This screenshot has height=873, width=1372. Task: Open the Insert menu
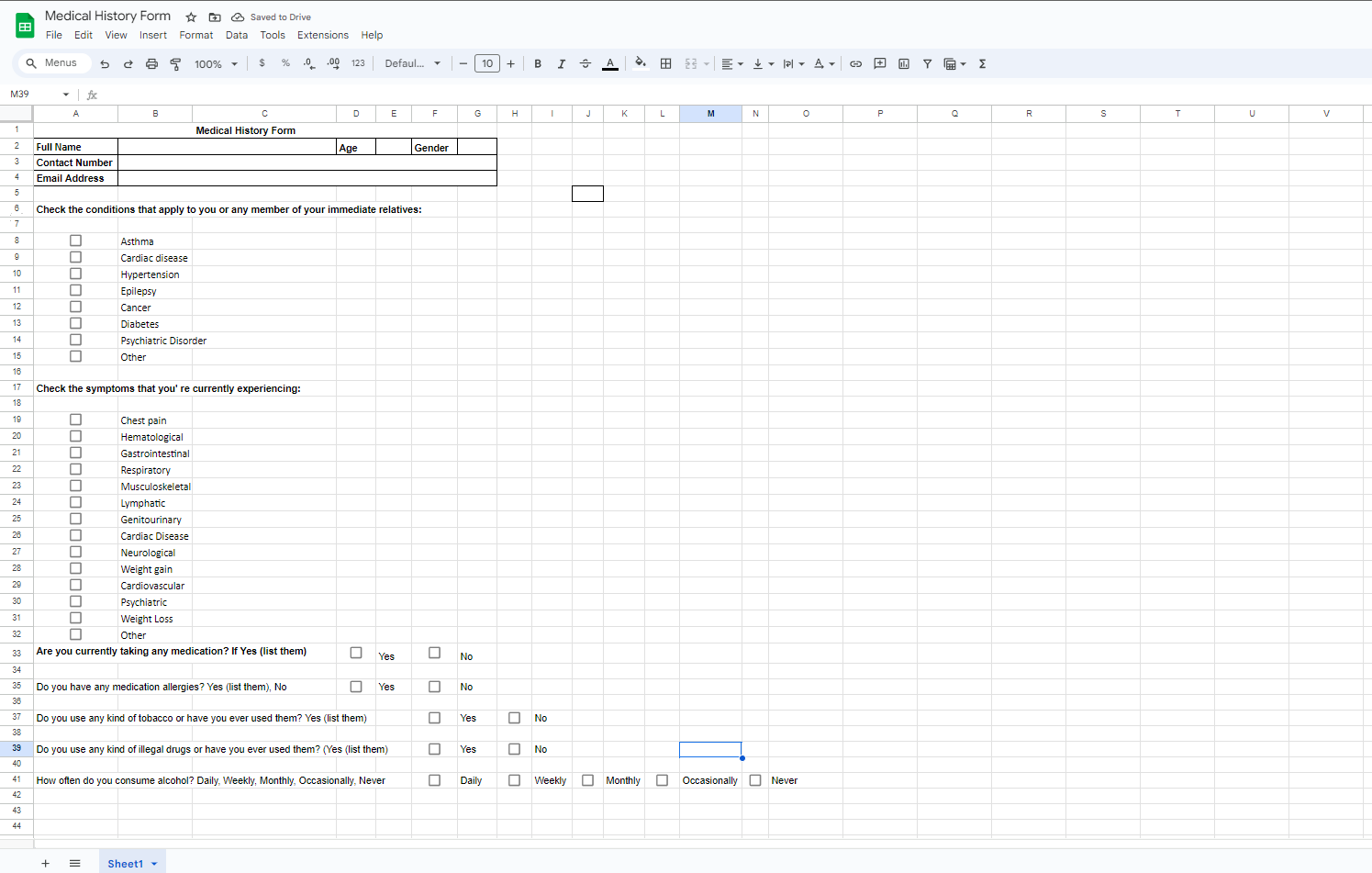[153, 35]
